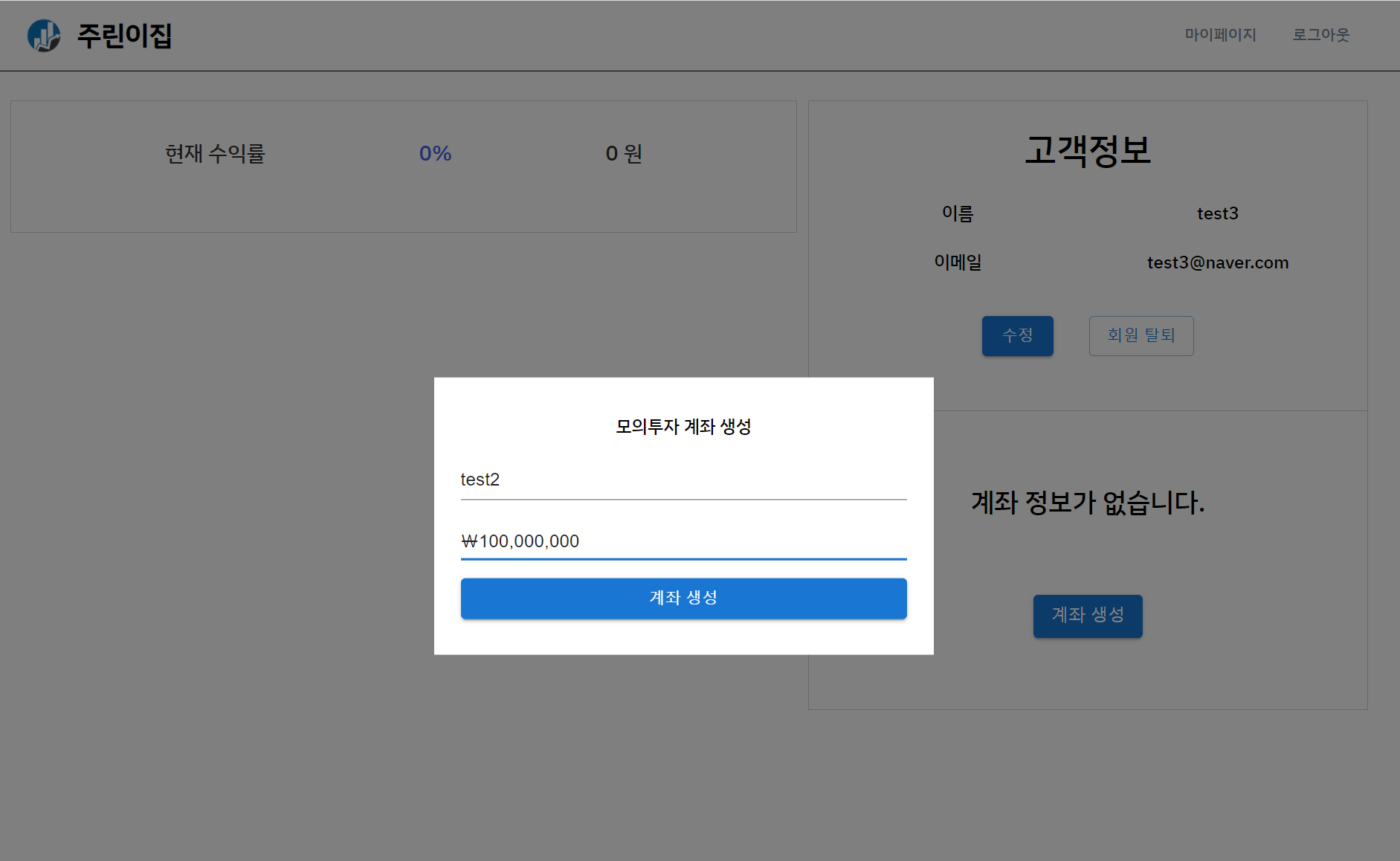Select 로그아웃 in the header
Image resolution: width=1400 pixels, height=861 pixels.
pyautogui.click(x=1321, y=34)
